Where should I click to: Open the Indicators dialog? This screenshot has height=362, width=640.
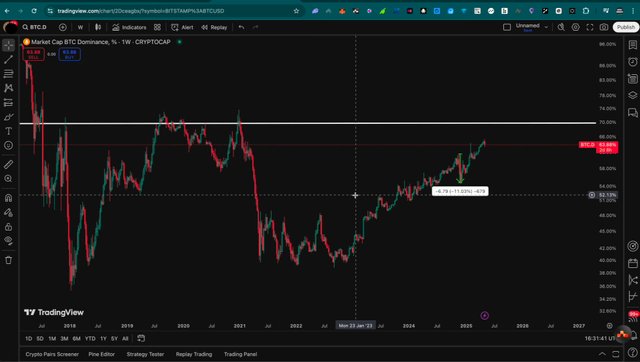click(129, 27)
